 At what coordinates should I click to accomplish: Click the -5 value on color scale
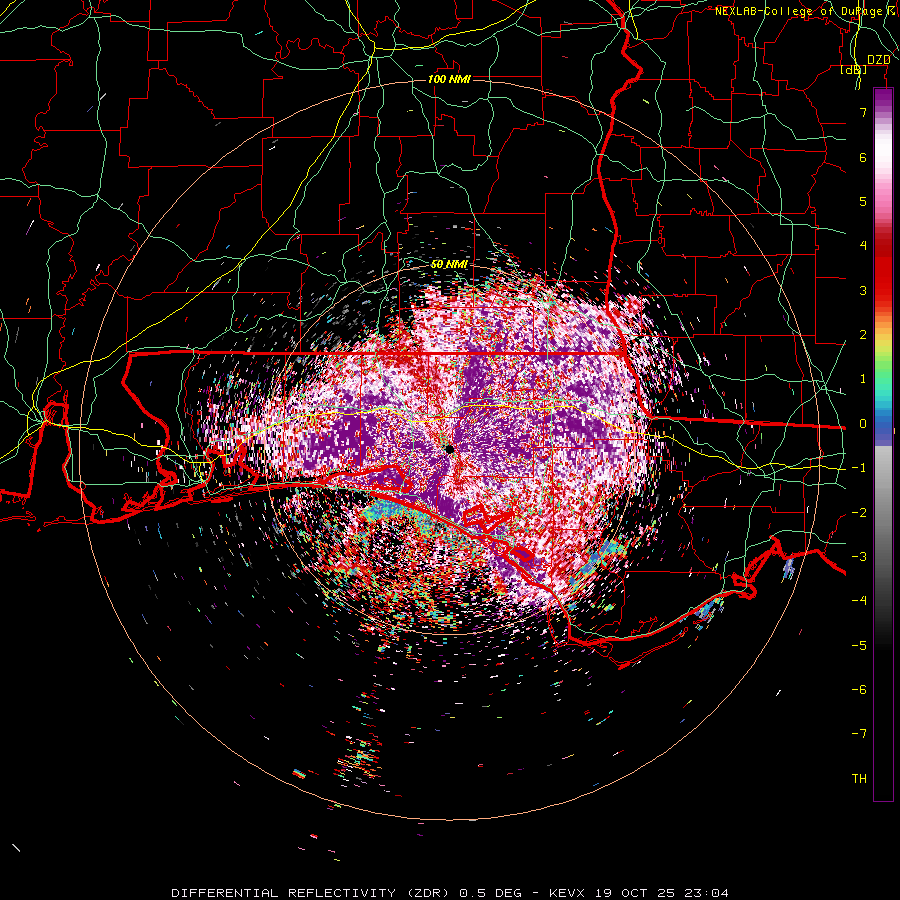(859, 646)
